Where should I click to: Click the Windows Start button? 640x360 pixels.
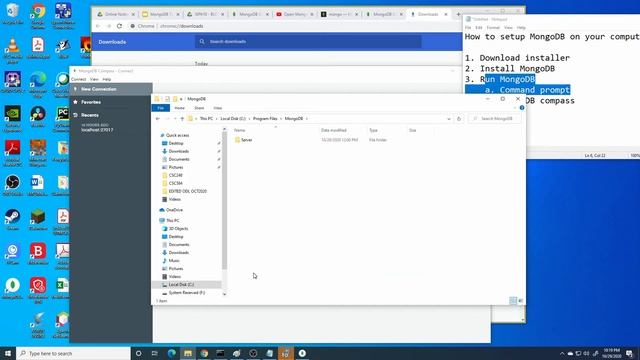tap(8, 353)
